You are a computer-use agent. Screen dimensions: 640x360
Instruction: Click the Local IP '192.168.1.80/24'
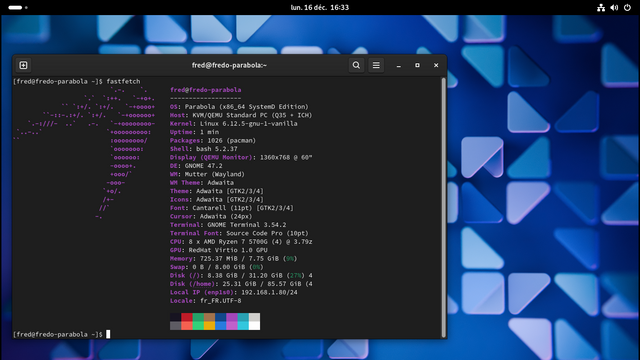(x=269, y=292)
